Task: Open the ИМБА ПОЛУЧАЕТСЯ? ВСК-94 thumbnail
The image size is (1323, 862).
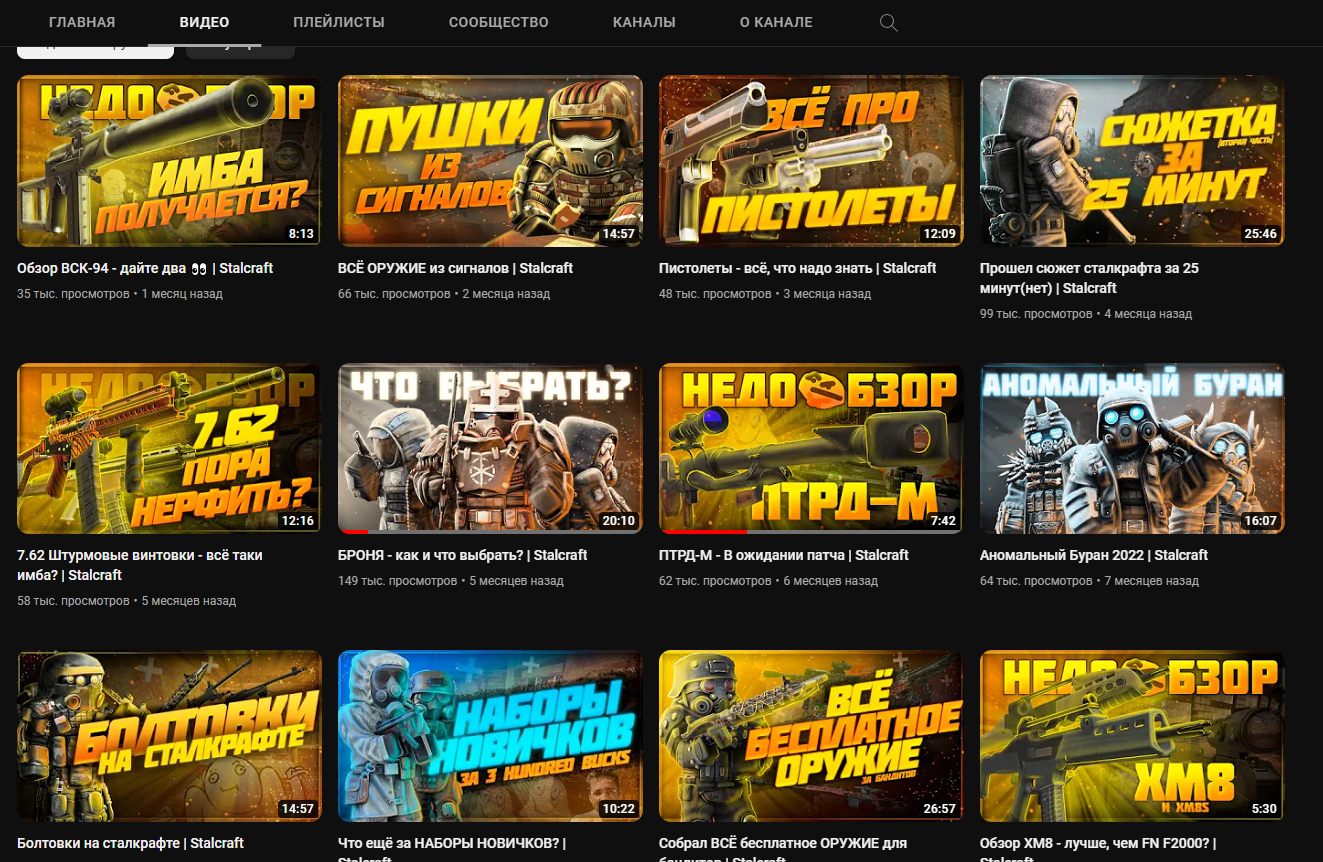Action: point(169,161)
